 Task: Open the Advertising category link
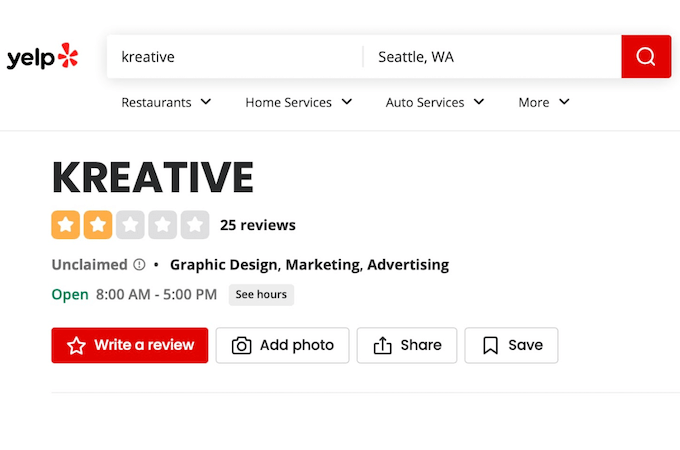point(408,264)
